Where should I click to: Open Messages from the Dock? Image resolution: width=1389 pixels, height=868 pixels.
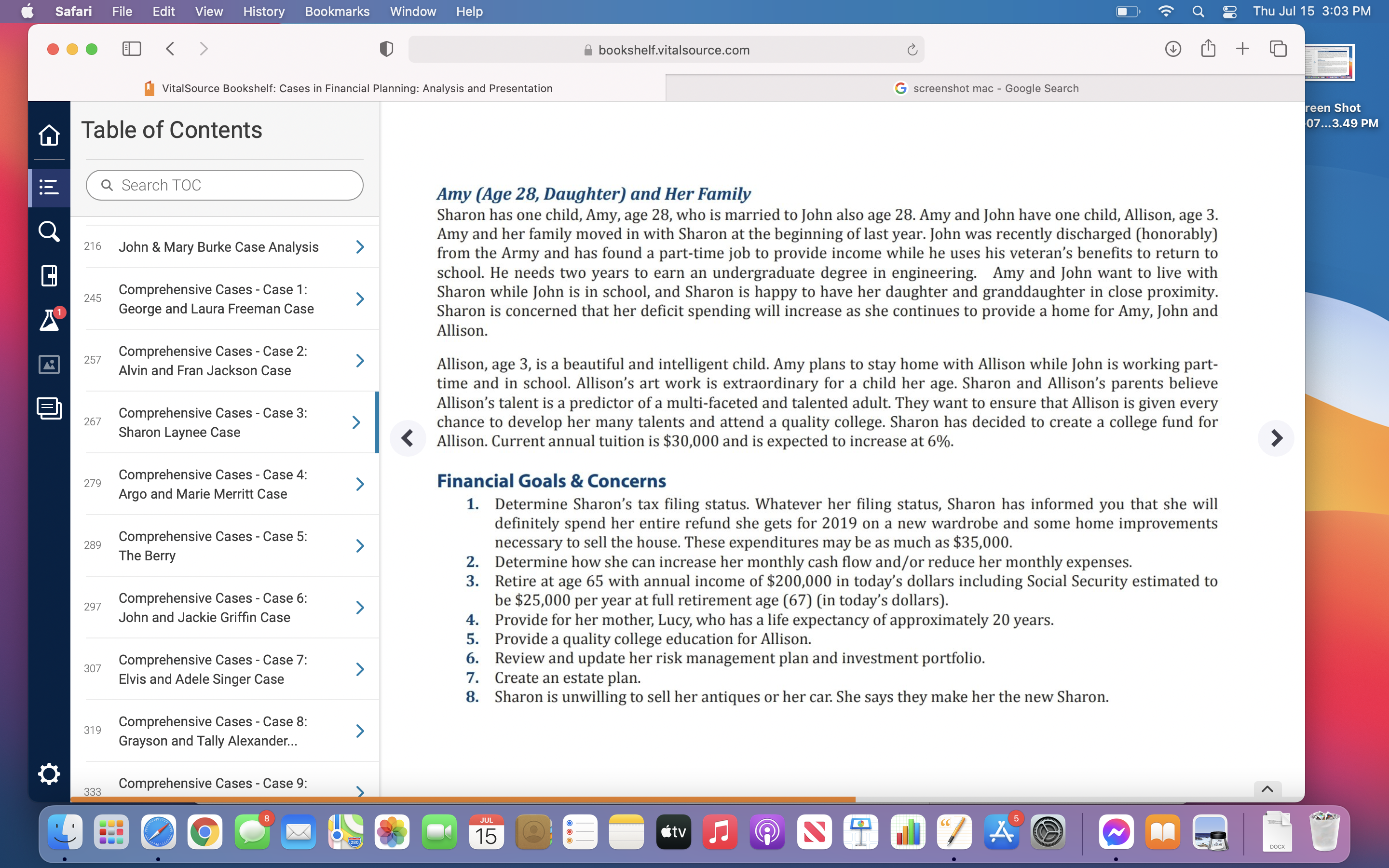pos(252,832)
